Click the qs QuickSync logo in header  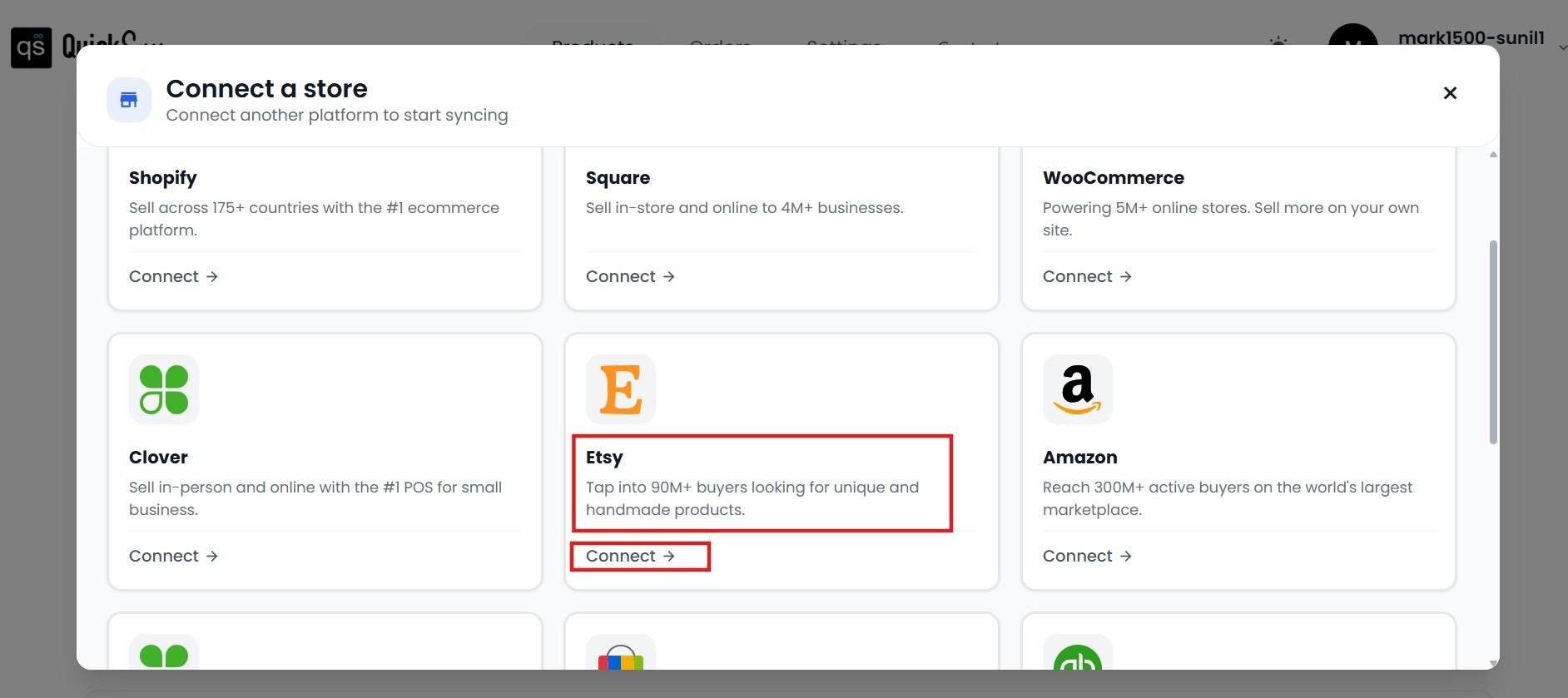[x=31, y=47]
